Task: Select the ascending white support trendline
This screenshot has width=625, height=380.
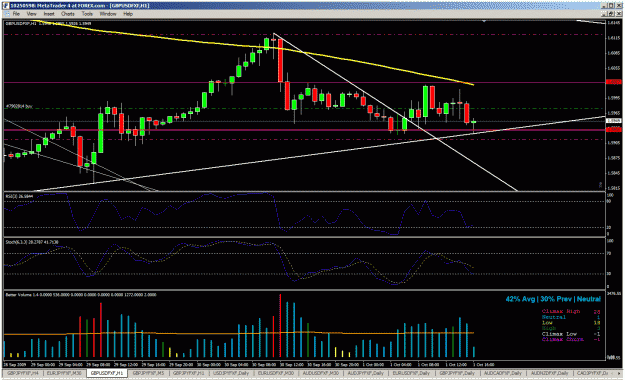Action: 319,155
